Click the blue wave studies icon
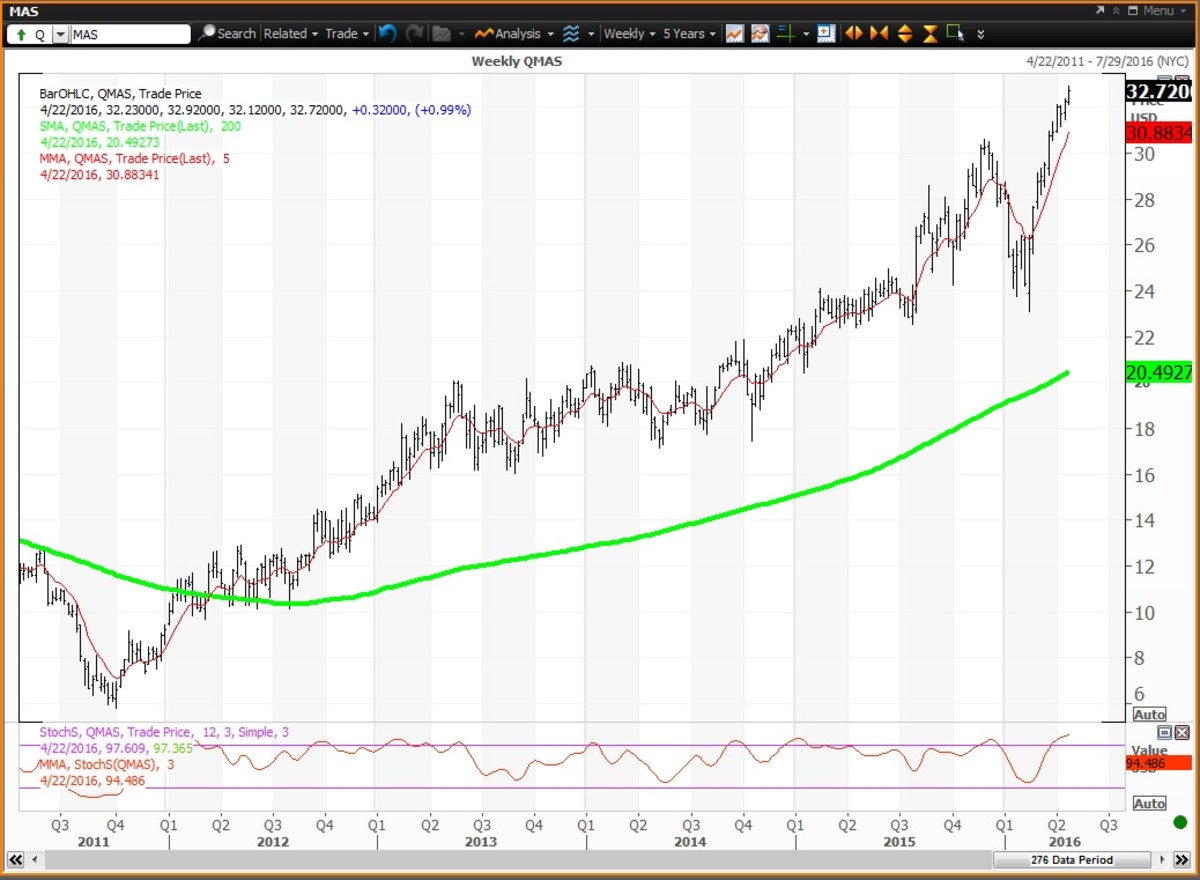Viewport: 1200px width, 880px height. pos(571,33)
